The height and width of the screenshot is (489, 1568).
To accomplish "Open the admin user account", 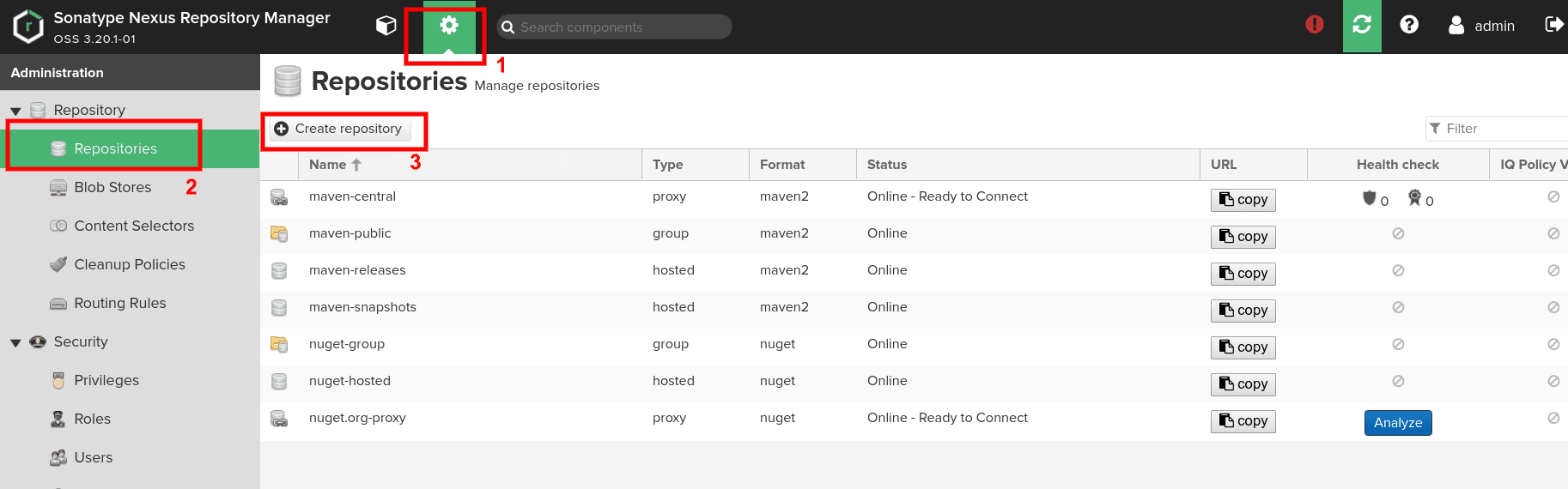I will (x=1481, y=26).
